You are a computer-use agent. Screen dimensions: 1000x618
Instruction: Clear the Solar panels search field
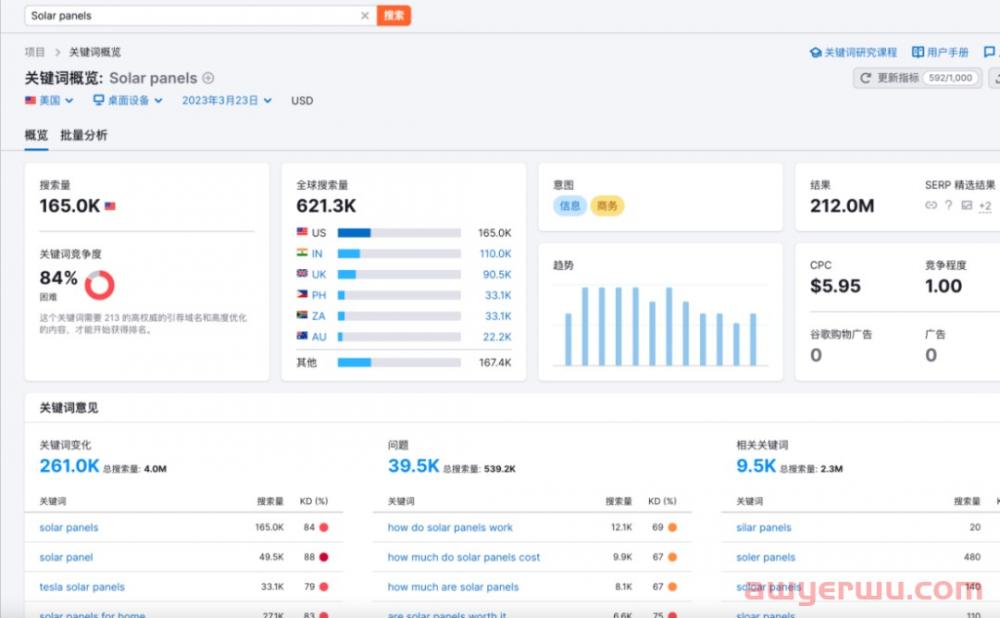(x=365, y=16)
